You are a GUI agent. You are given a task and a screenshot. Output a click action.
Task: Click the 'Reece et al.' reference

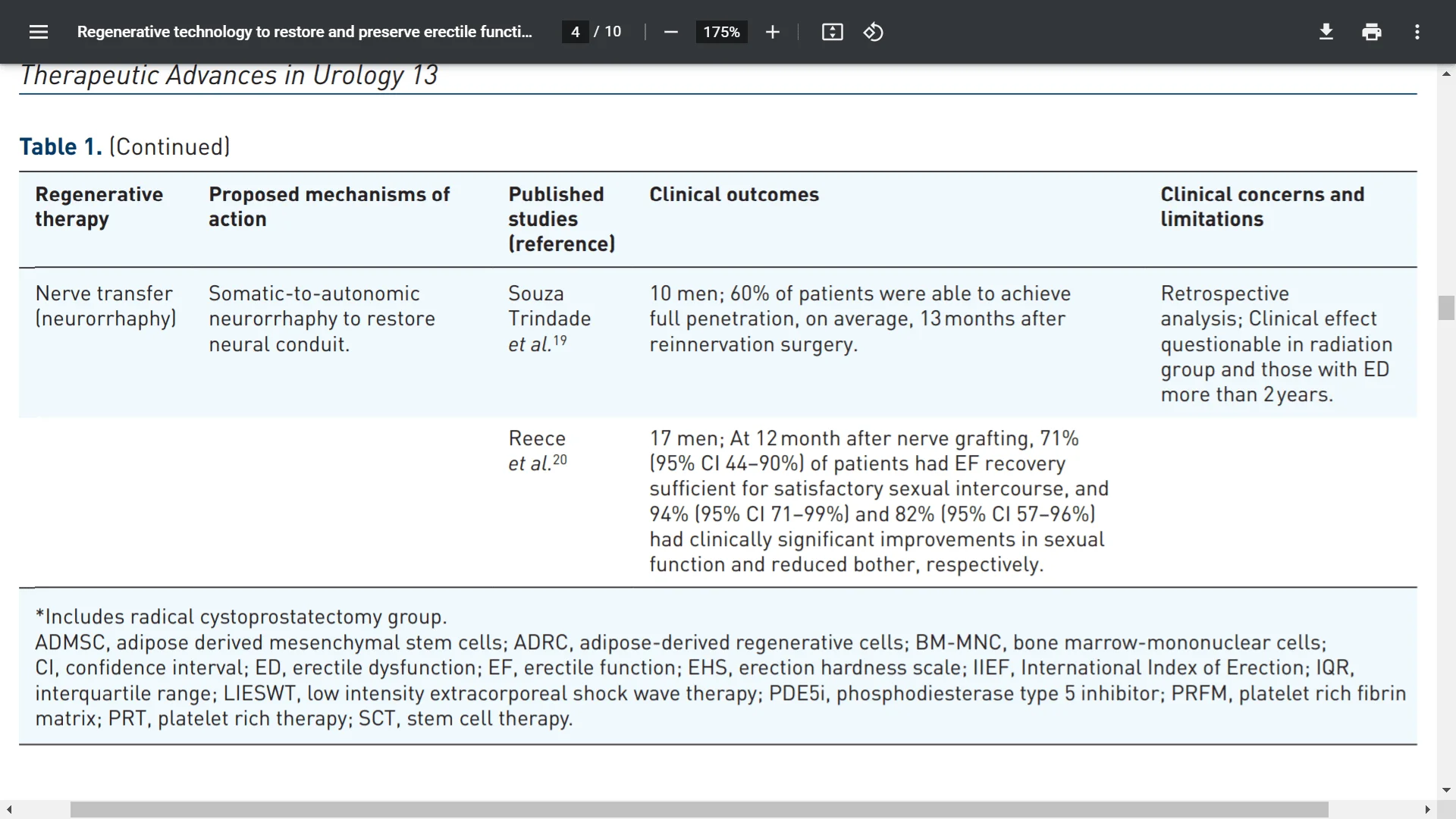coord(538,450)
